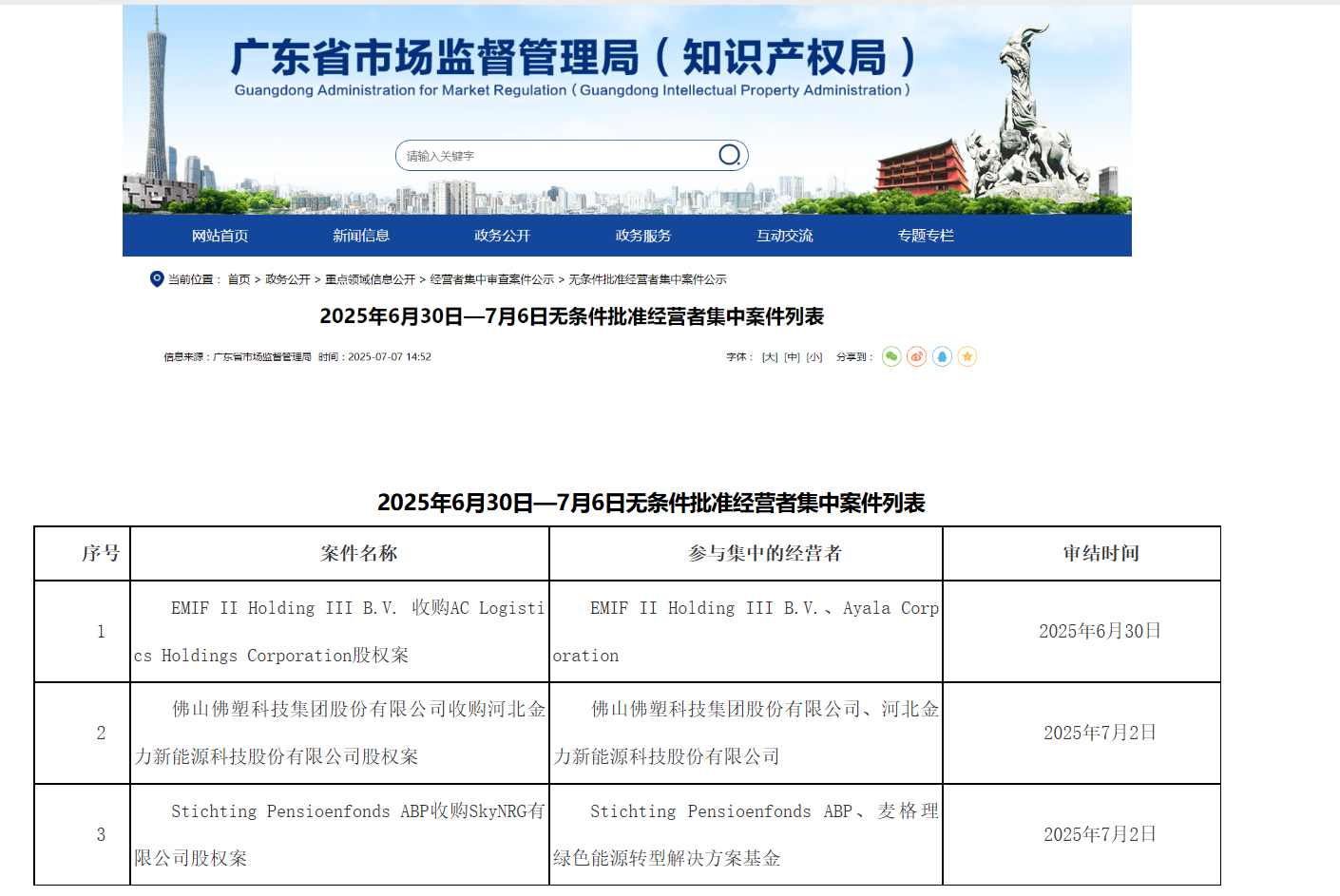Open the 互动交流 navigation item
Viewport: 1340px width, 896px height.
click(x=784, y=236)
